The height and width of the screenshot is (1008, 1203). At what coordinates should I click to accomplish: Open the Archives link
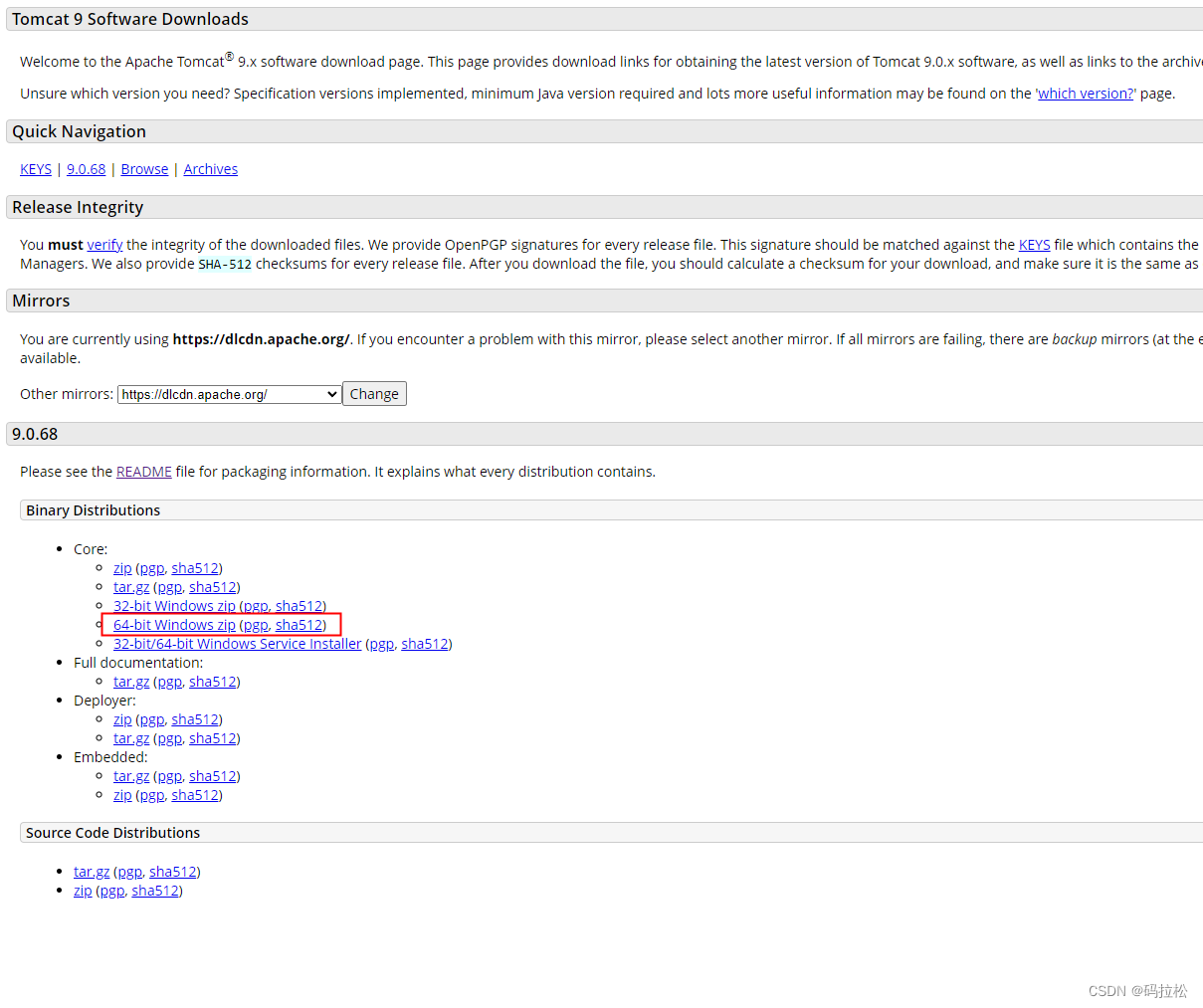[210, 169]
